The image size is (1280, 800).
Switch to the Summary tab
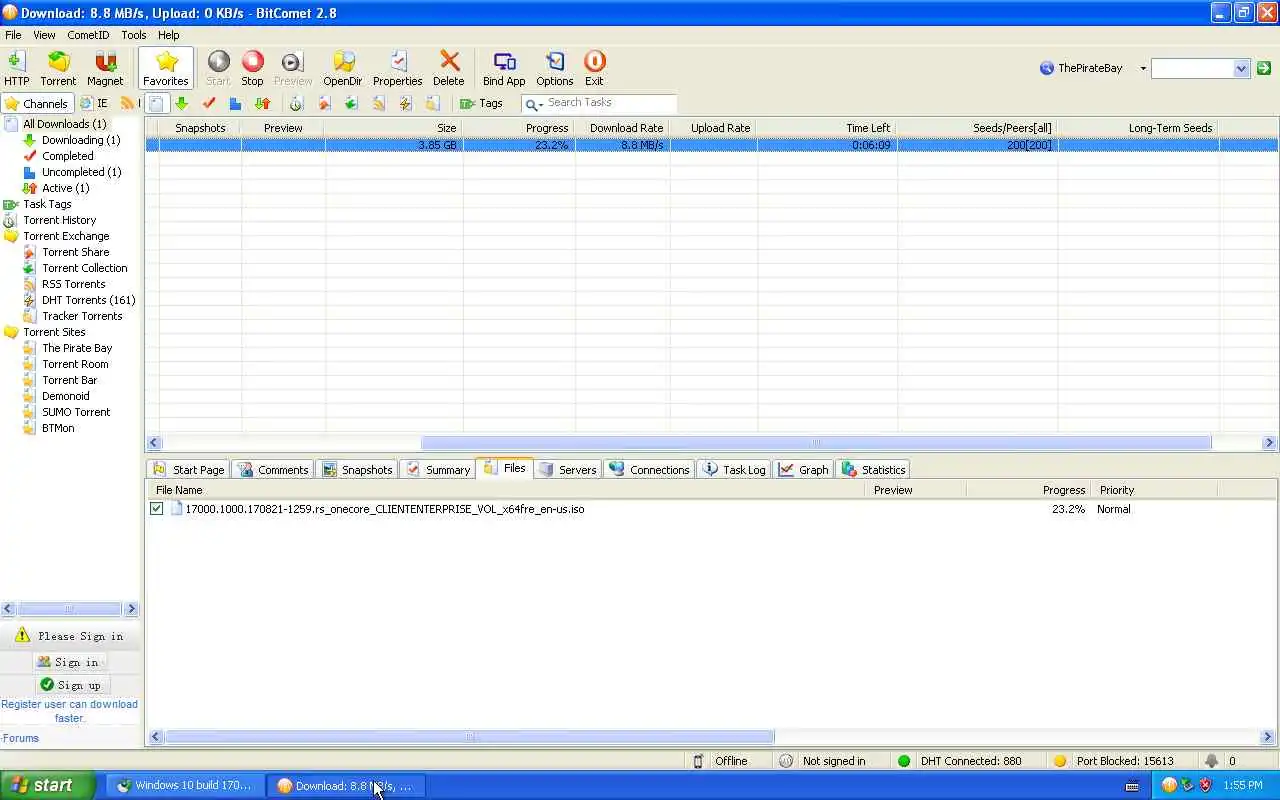(438, 469)
